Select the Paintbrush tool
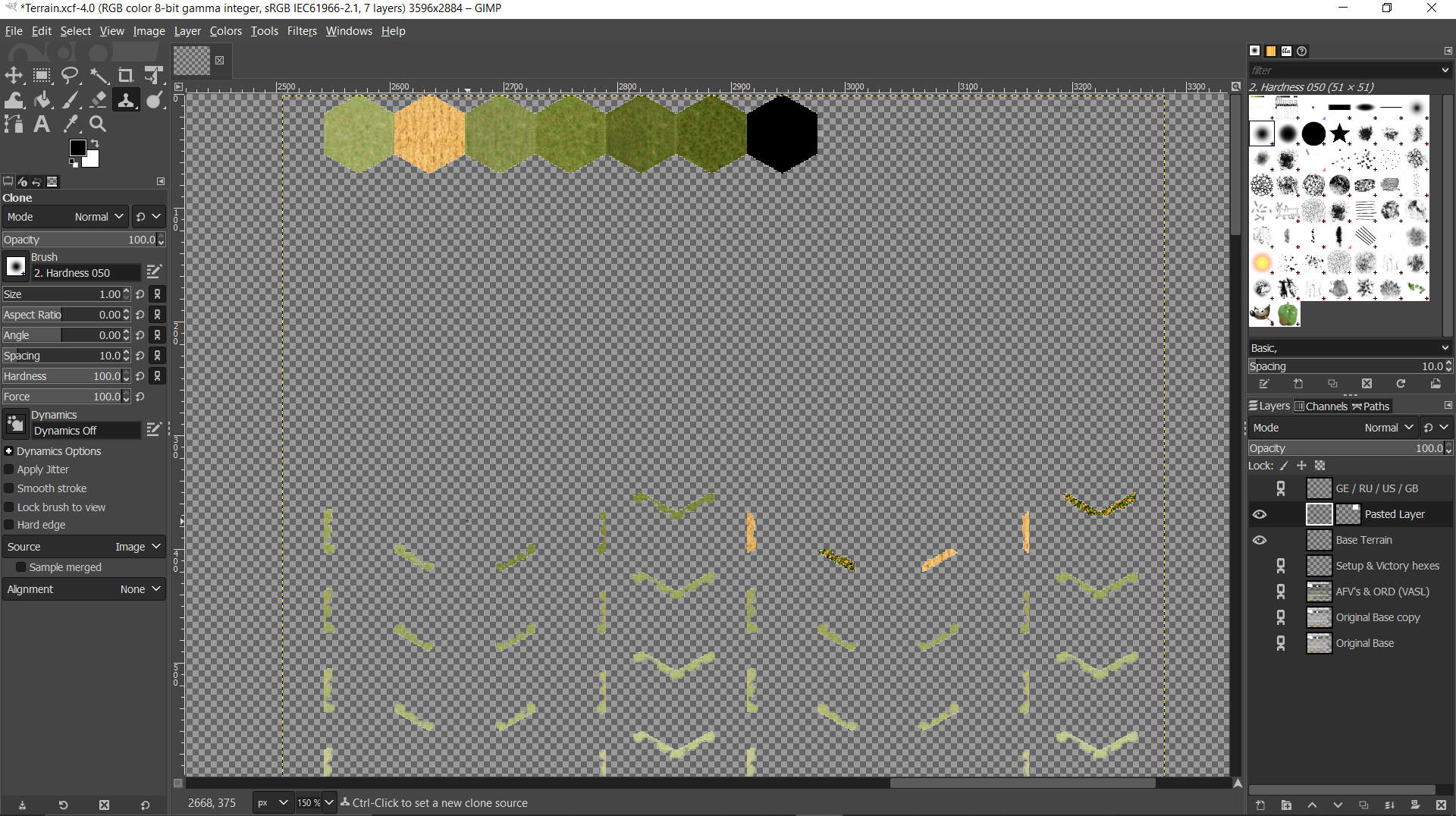 tap(70, 100)
